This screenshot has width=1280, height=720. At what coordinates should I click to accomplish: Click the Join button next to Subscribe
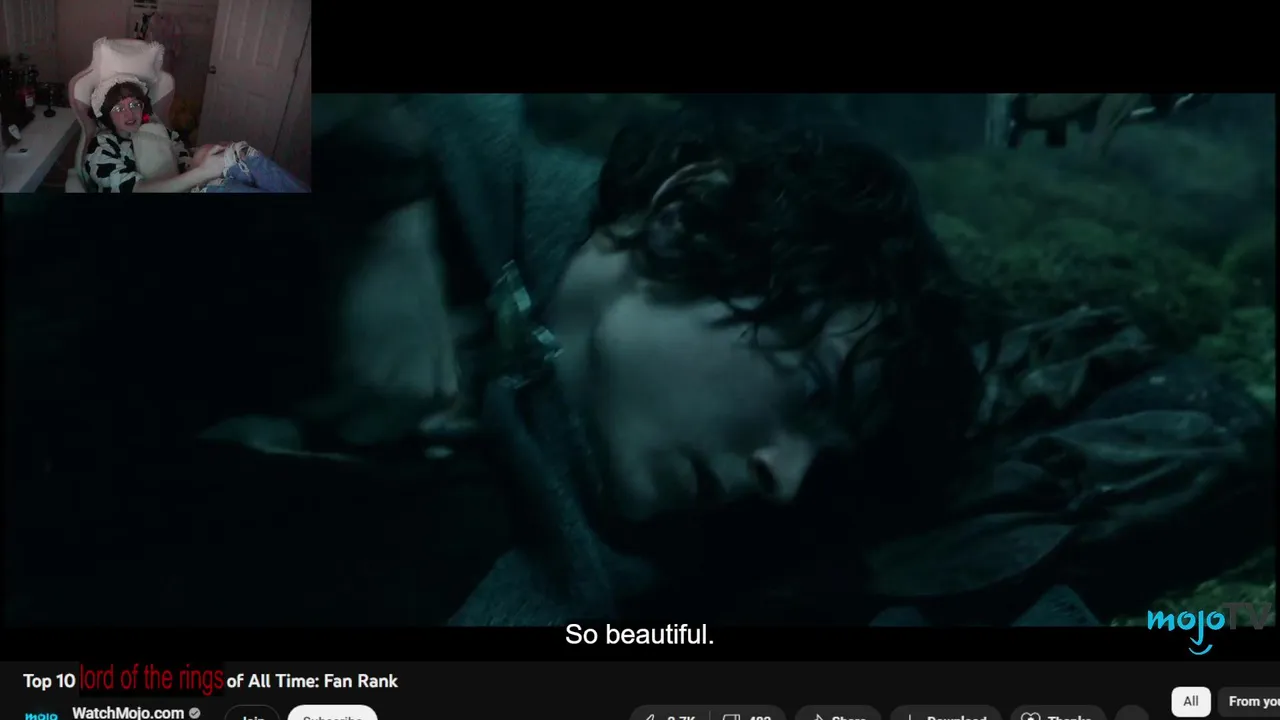(x=253, y=714)
